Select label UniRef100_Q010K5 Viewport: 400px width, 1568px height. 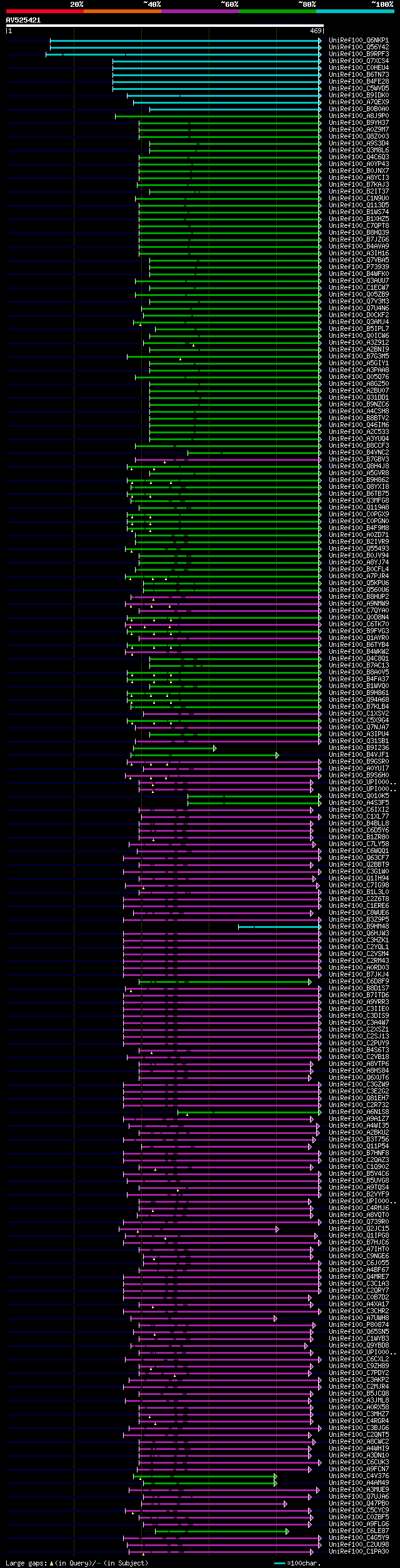pyautogui.click(x=359, y=796)
